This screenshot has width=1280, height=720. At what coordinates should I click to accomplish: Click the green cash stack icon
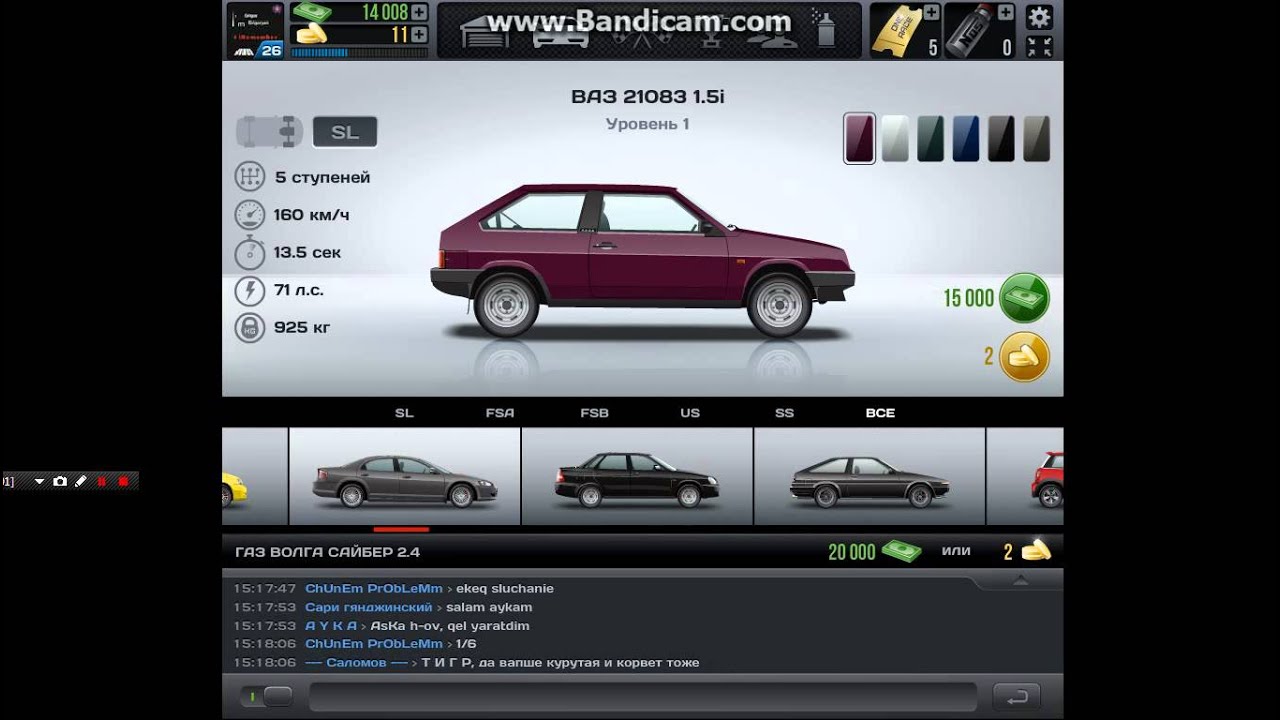(x=312, y=12)
